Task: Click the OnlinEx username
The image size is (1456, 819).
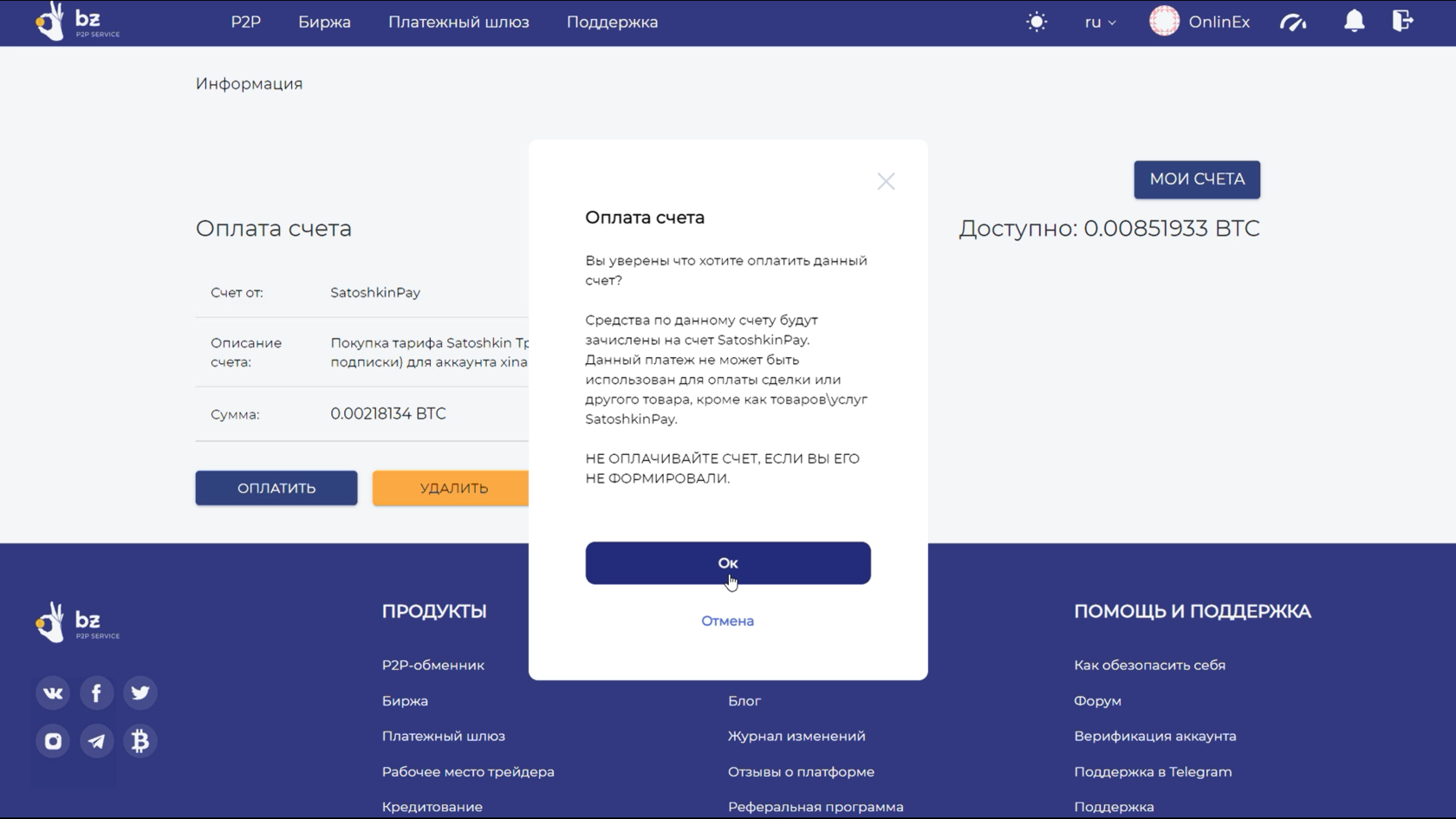Action: (1219, 23)
